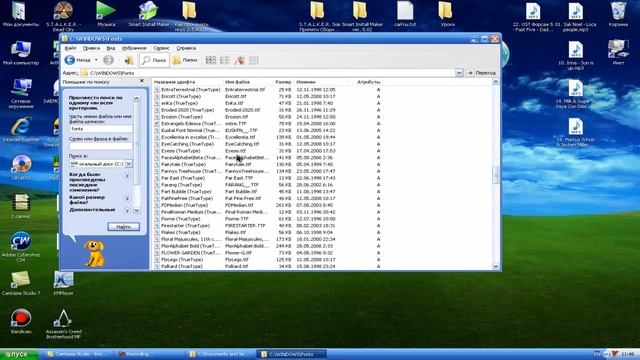
Task: Select 'EntraTerrestrial (TrueType)' font row
Action: click(191, 89)
